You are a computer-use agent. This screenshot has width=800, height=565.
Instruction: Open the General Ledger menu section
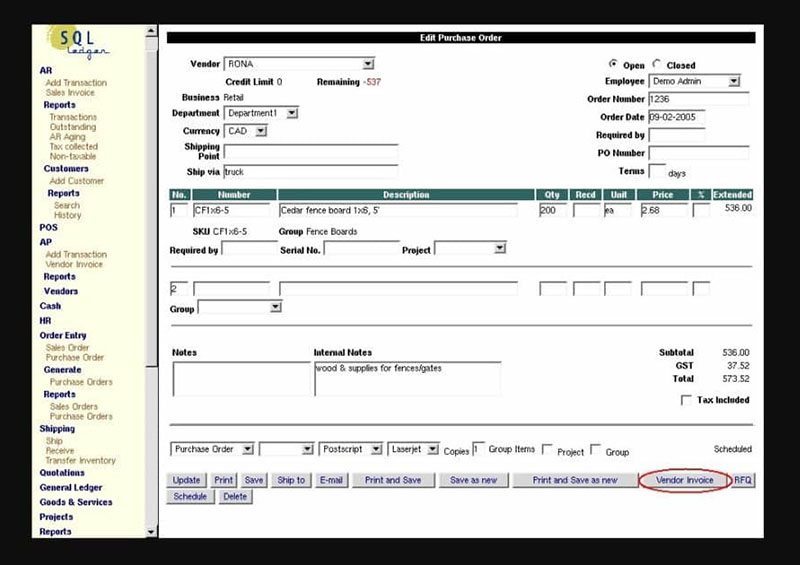[71, 487]
